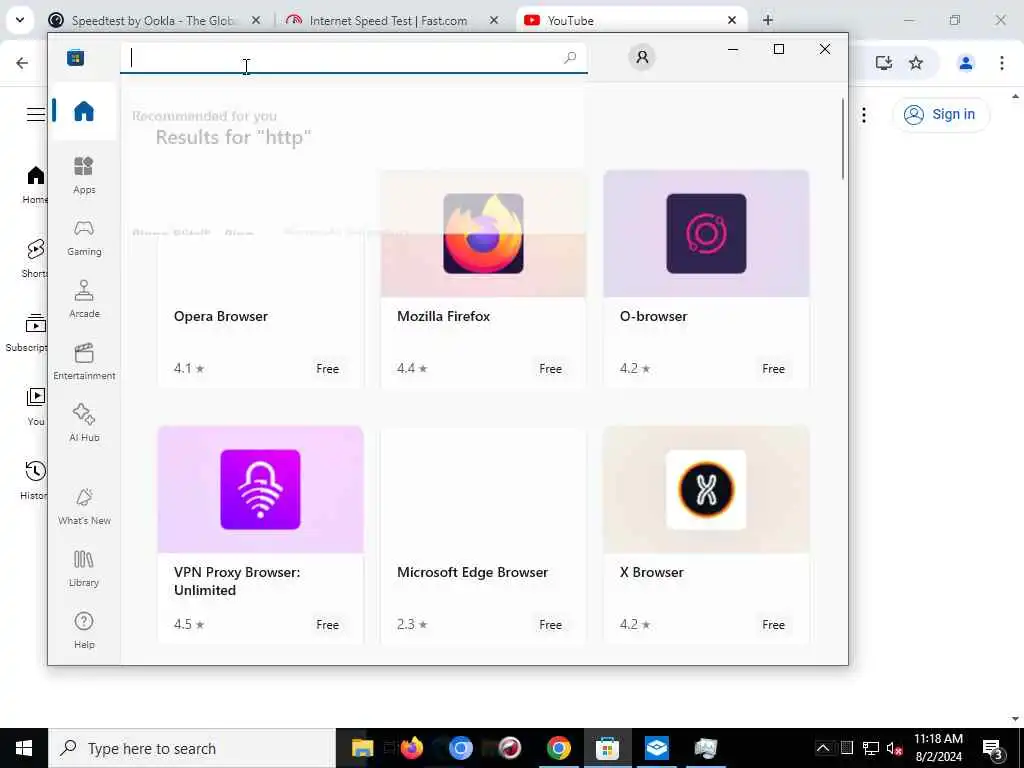Open Google Chrome from the taskbar

558,748
